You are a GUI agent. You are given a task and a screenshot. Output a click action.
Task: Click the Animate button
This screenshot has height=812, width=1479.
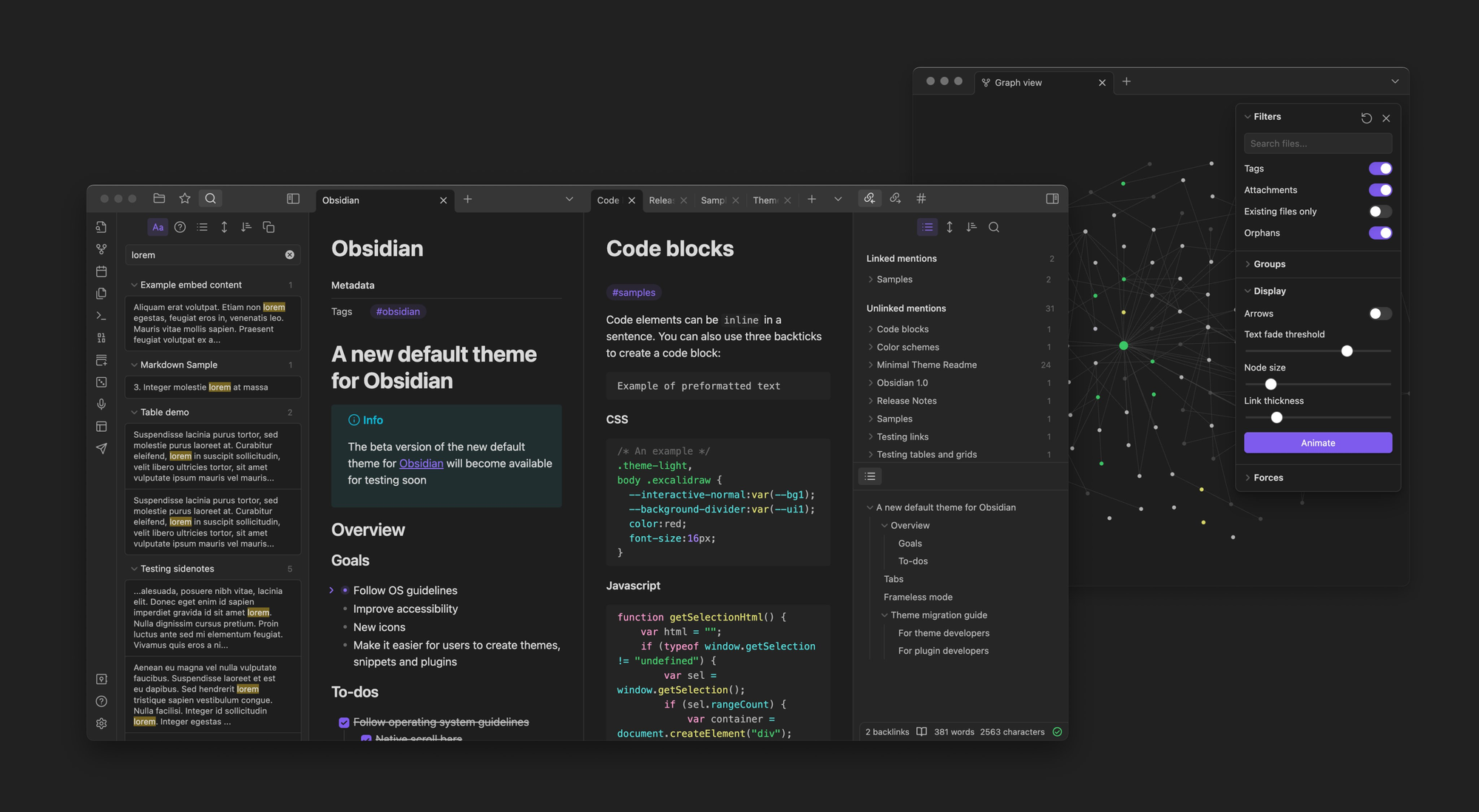coord(1317,443)
